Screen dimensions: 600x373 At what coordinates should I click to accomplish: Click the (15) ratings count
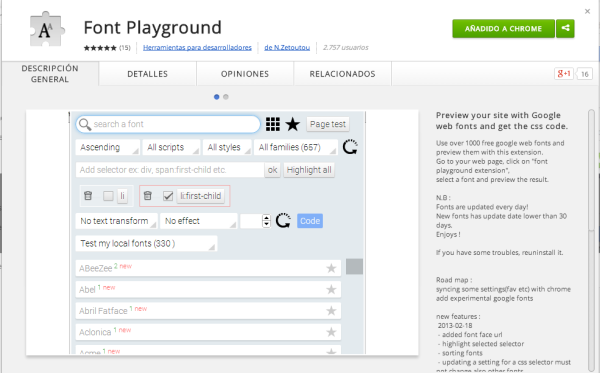125,48
